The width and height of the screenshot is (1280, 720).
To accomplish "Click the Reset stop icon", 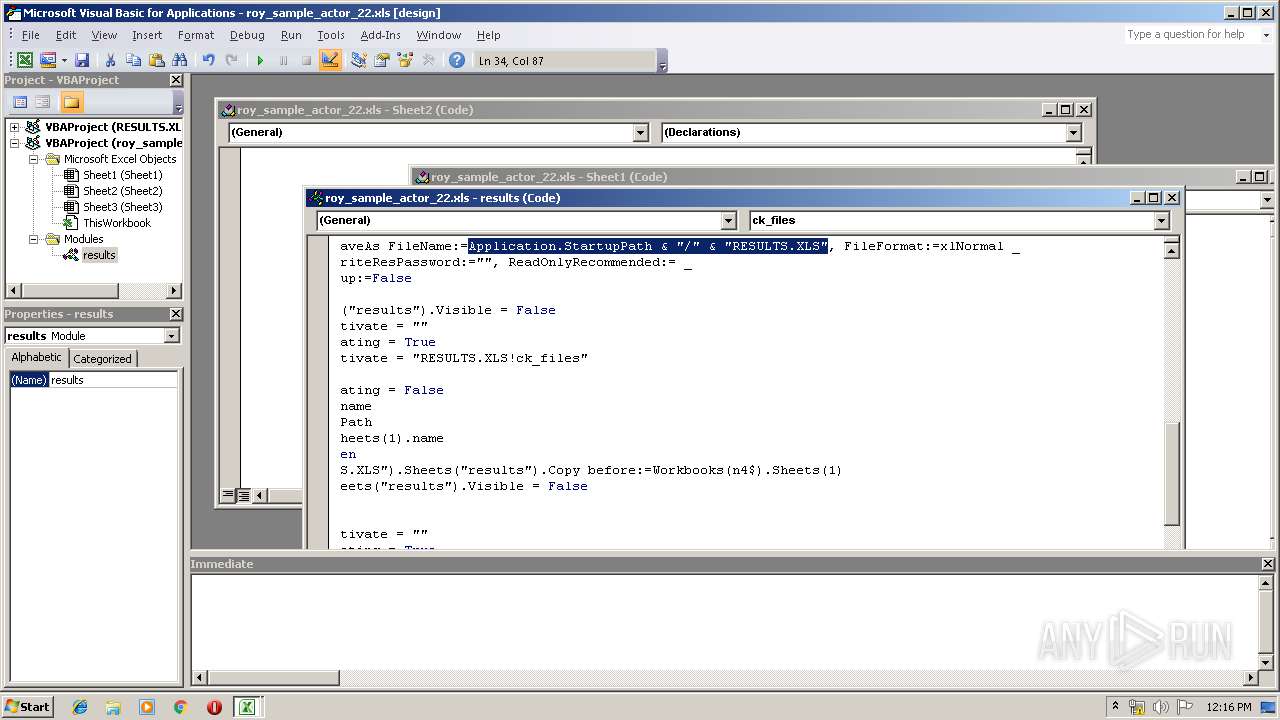I will click(306, 60).
